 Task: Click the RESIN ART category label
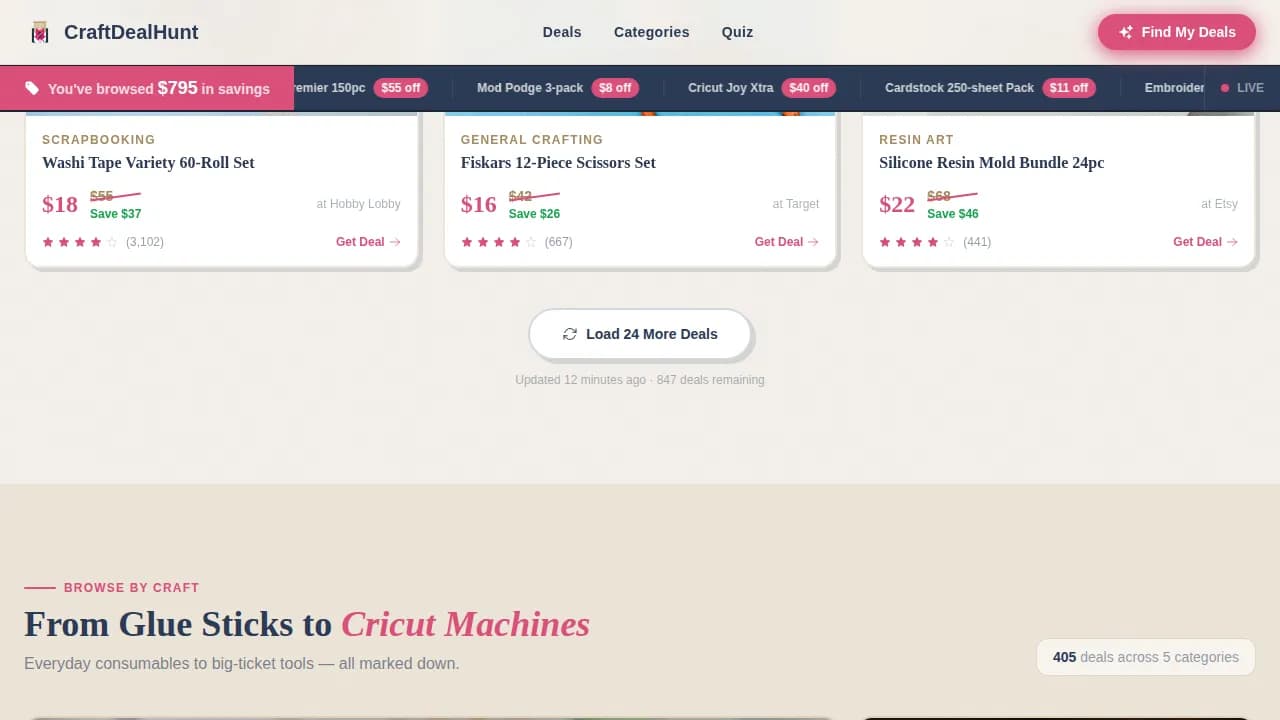[x=916, y=140]
